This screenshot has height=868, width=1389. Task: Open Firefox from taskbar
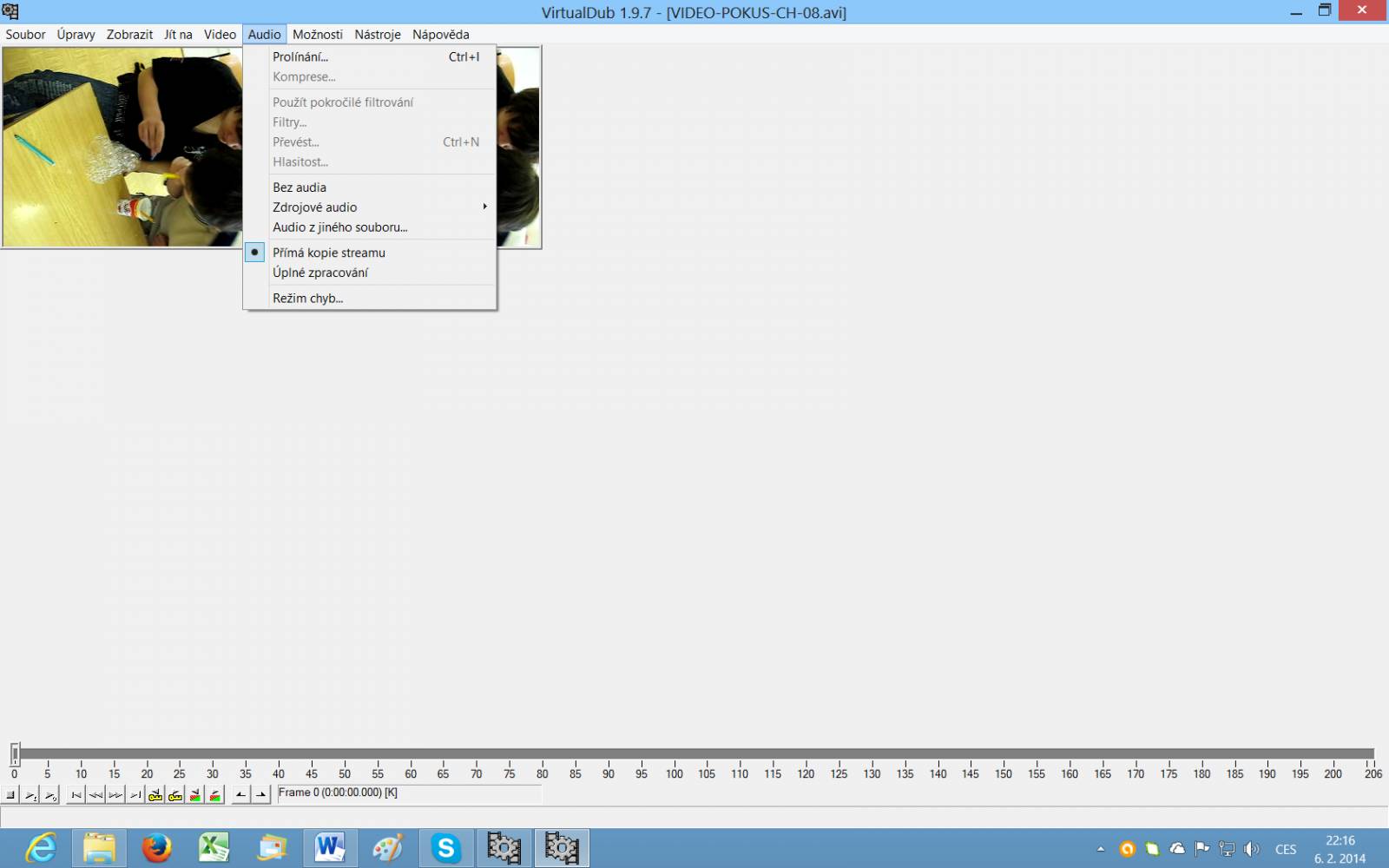(157, 848)
